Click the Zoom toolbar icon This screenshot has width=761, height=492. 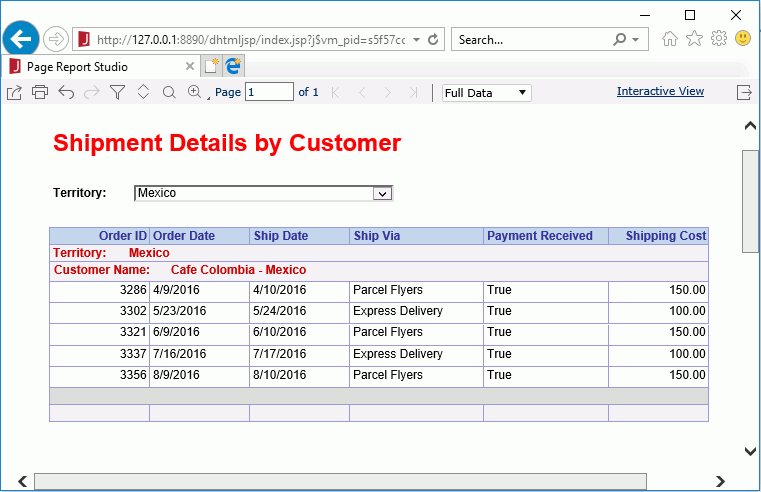(x=195, y=92)
